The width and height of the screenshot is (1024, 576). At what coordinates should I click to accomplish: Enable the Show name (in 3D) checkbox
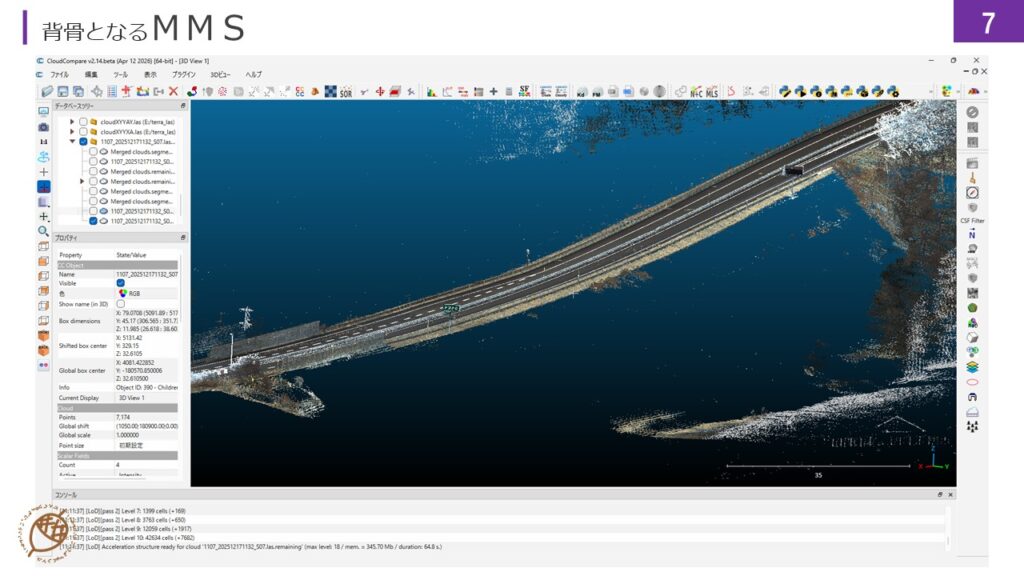(x=121, y=304)
